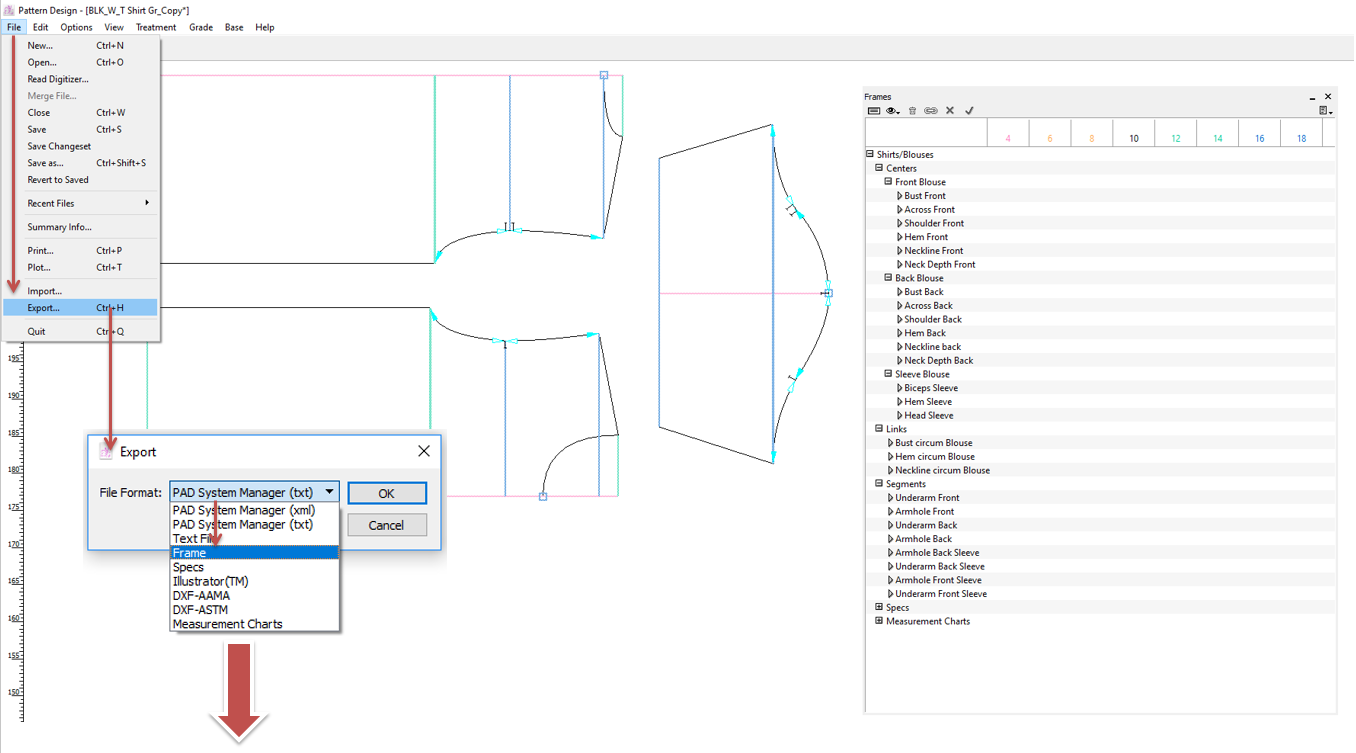Minimize the Frames panel
The width and height of the screenshot is (1356, 753).
point(1312,97)
